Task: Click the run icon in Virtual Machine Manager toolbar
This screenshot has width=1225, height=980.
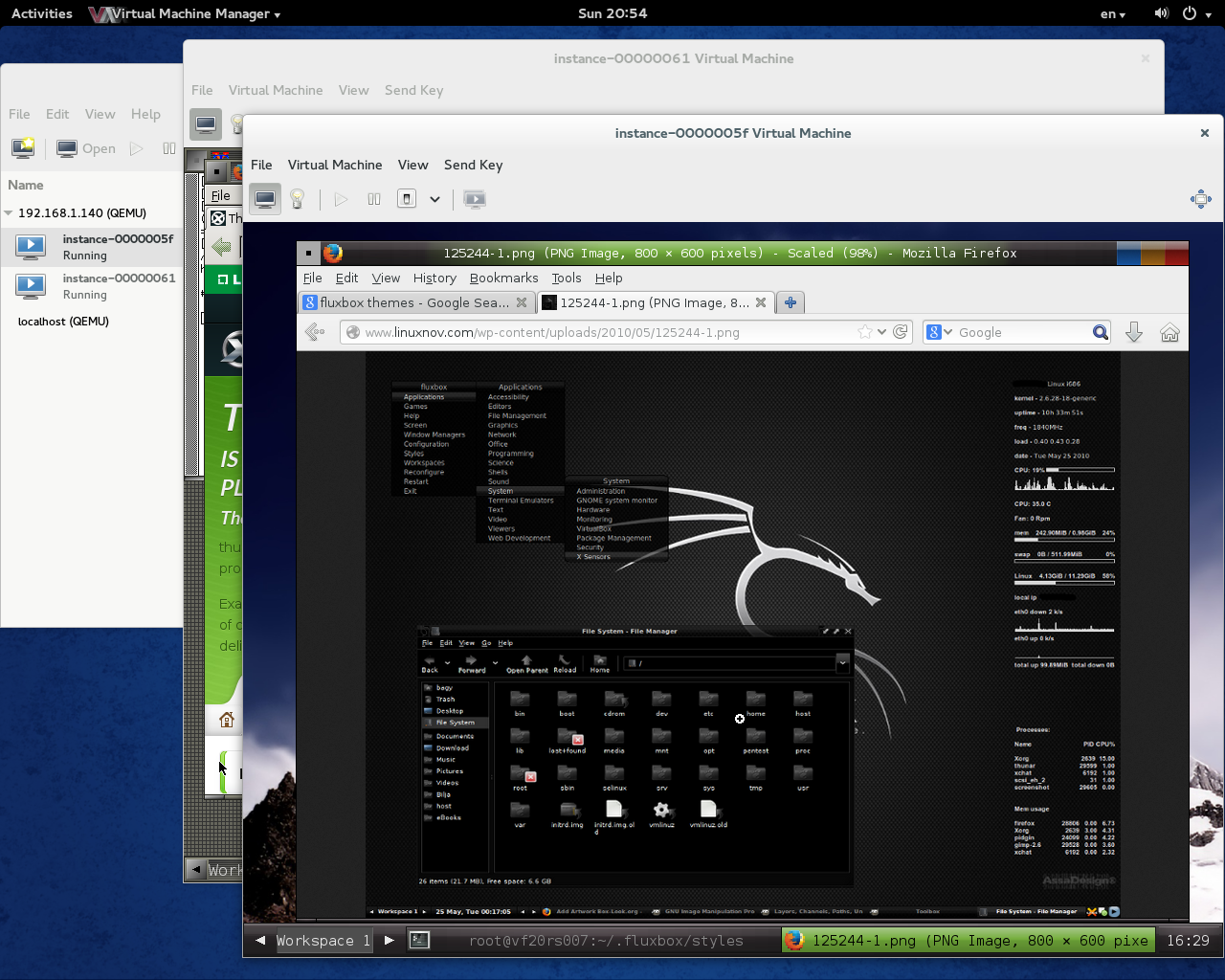Action: (136, 148)
